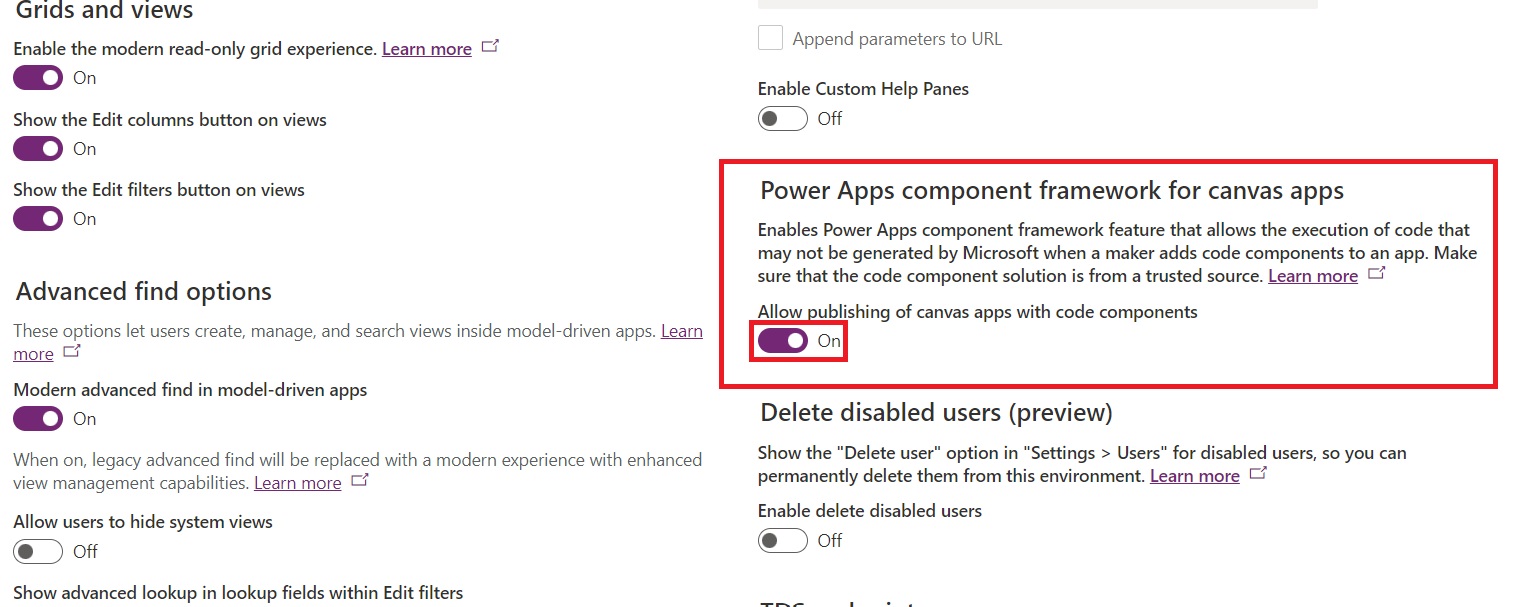Open external link icon in Power Apps component framework section

click(1377, 273)
